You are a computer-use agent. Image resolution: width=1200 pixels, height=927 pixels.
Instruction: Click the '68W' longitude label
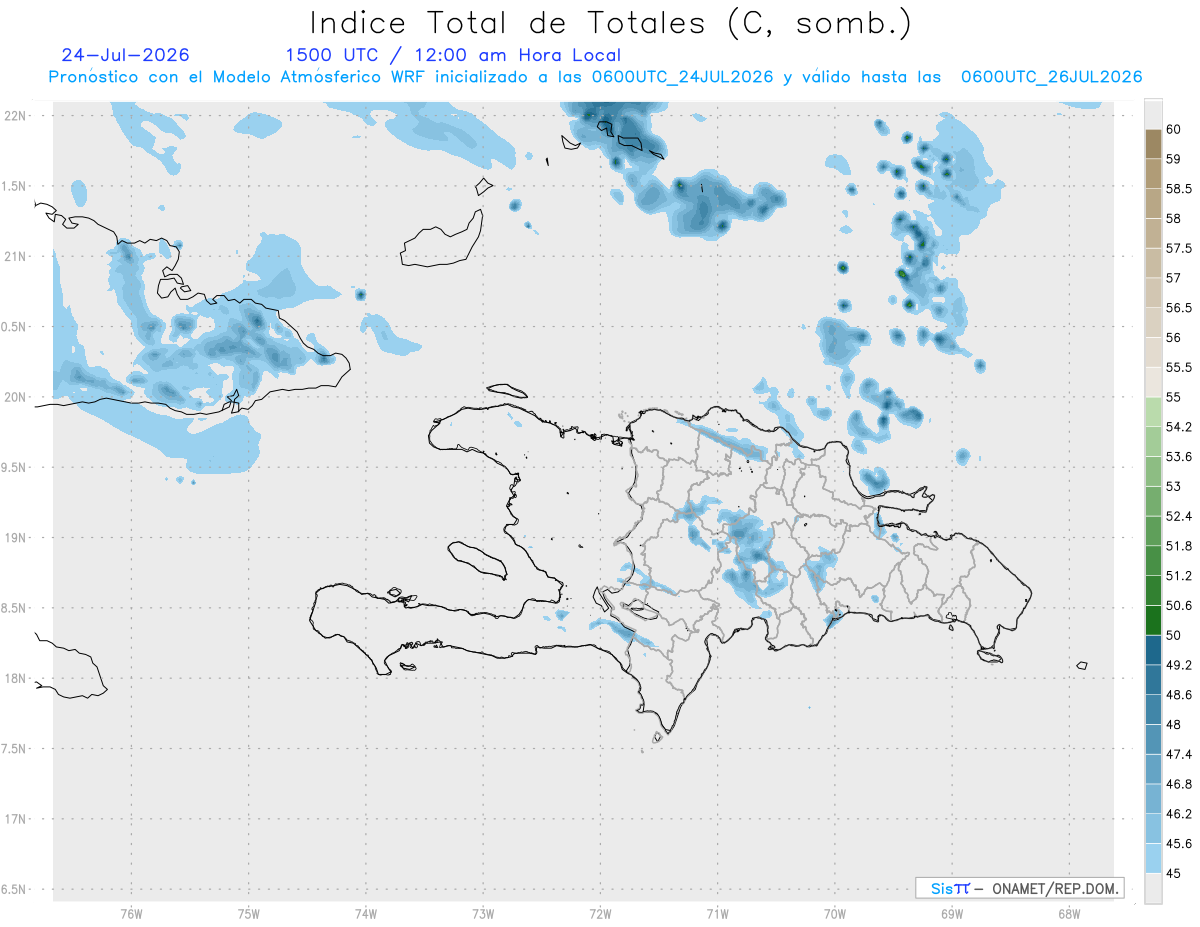pos(1069,913)
